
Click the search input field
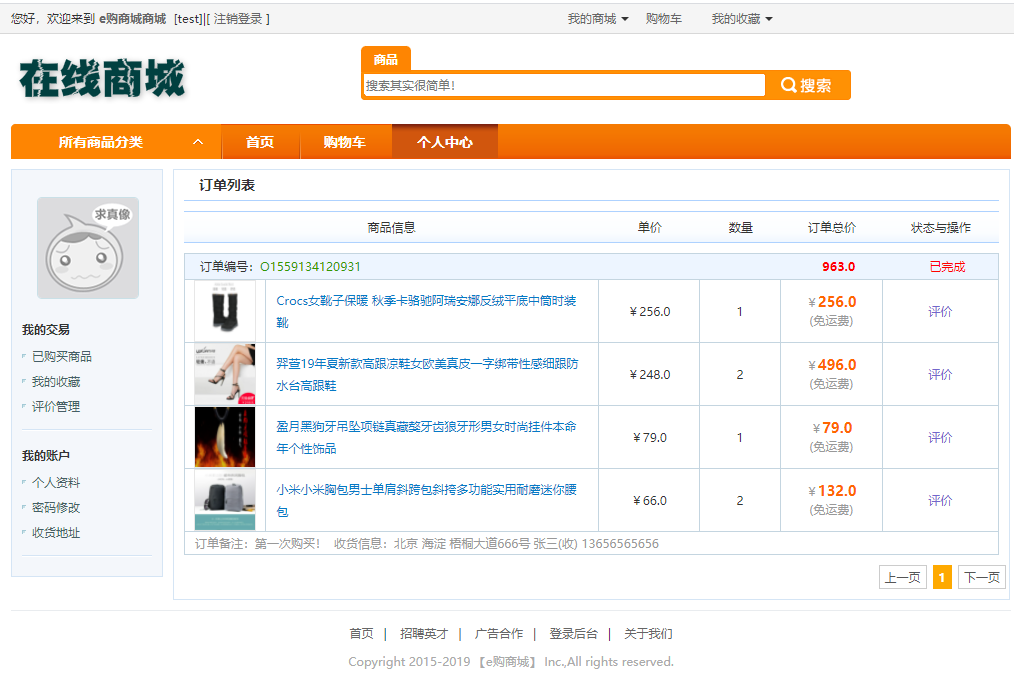564,85
